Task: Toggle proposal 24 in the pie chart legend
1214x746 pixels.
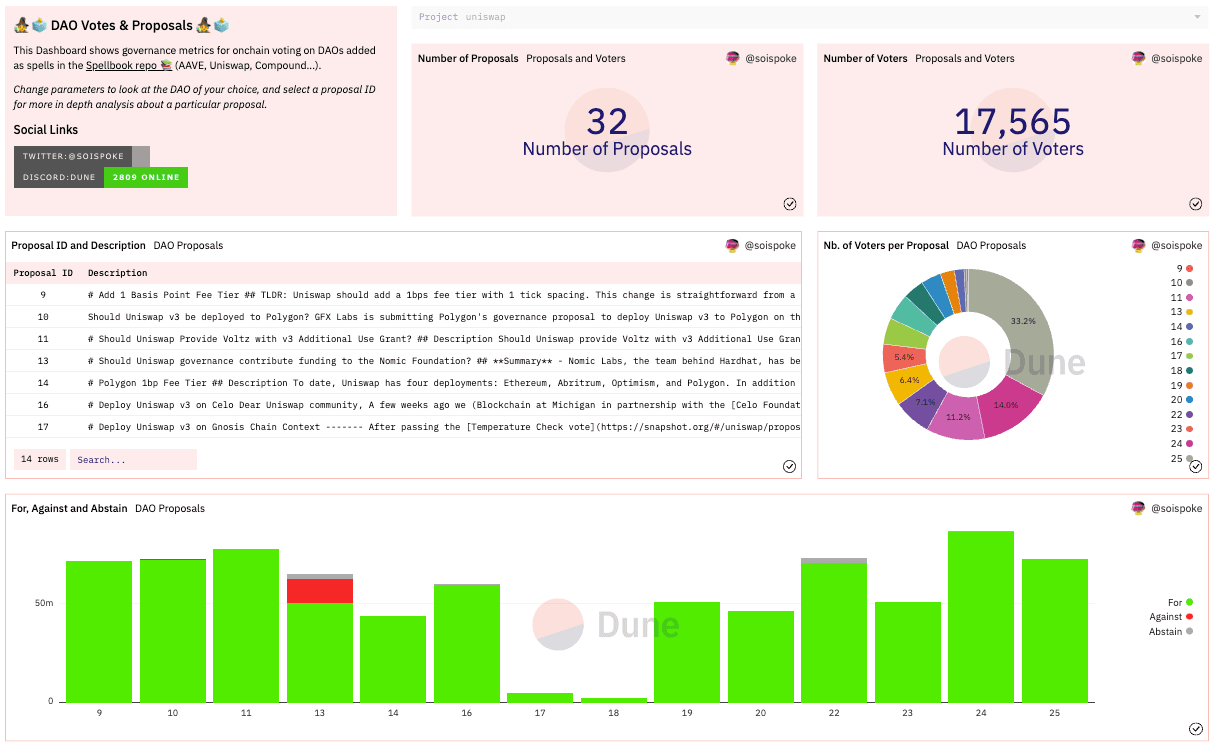Action: (x=1182, y=443)
